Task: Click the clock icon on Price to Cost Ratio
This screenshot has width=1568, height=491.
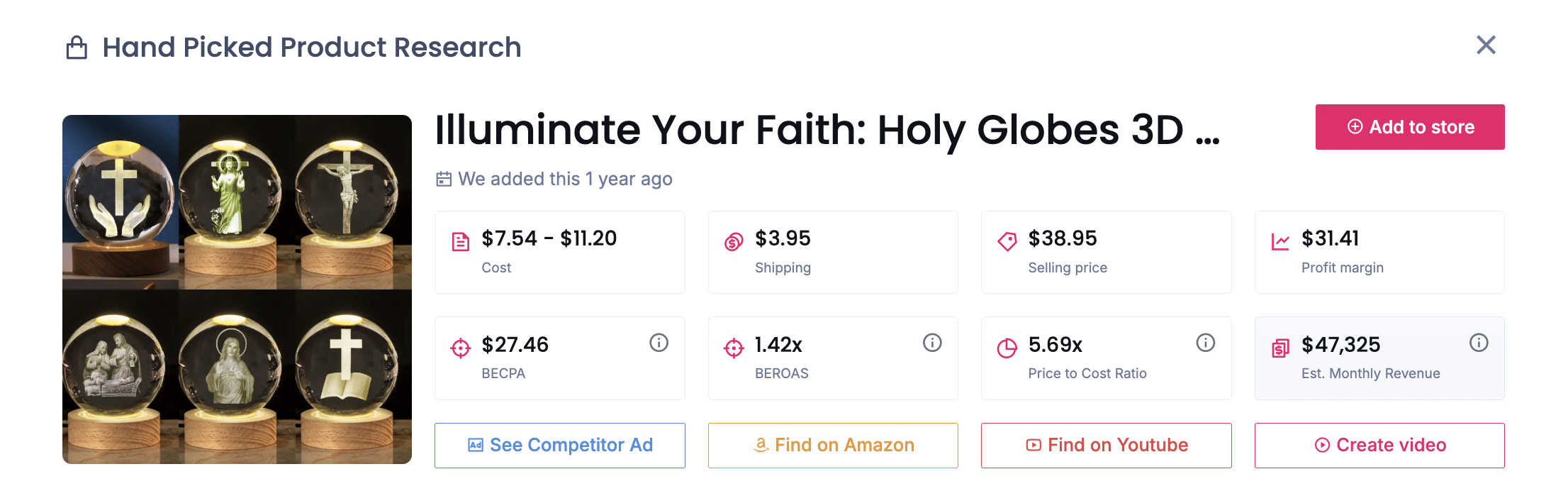Action: (1007, 348)
